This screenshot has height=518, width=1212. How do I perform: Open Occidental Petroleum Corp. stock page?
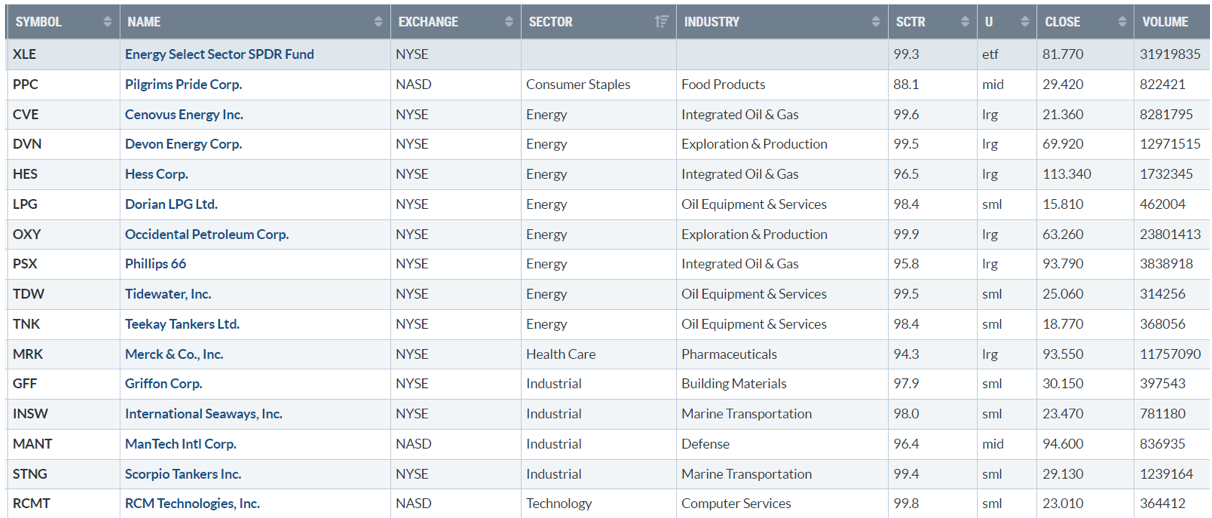[206, 234]
